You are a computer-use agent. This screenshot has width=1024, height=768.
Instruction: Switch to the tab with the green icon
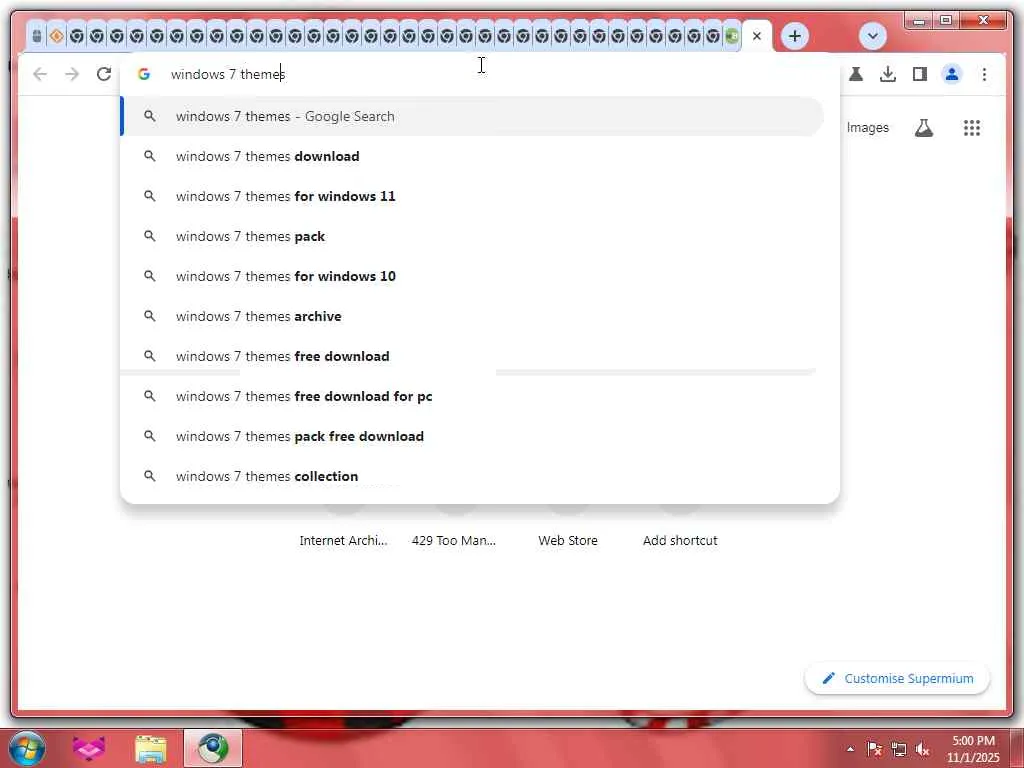click(732, 36)
